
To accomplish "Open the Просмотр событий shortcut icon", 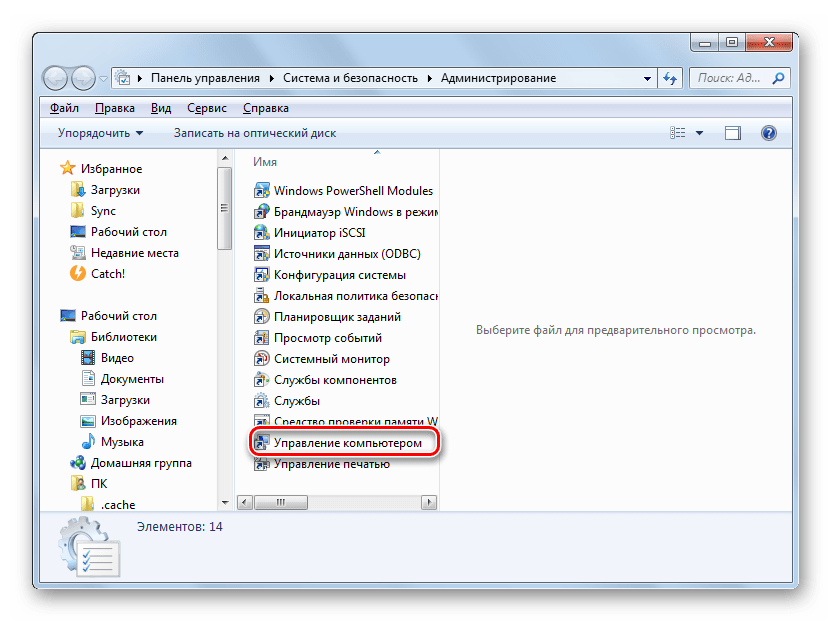I will click(262, 338).
